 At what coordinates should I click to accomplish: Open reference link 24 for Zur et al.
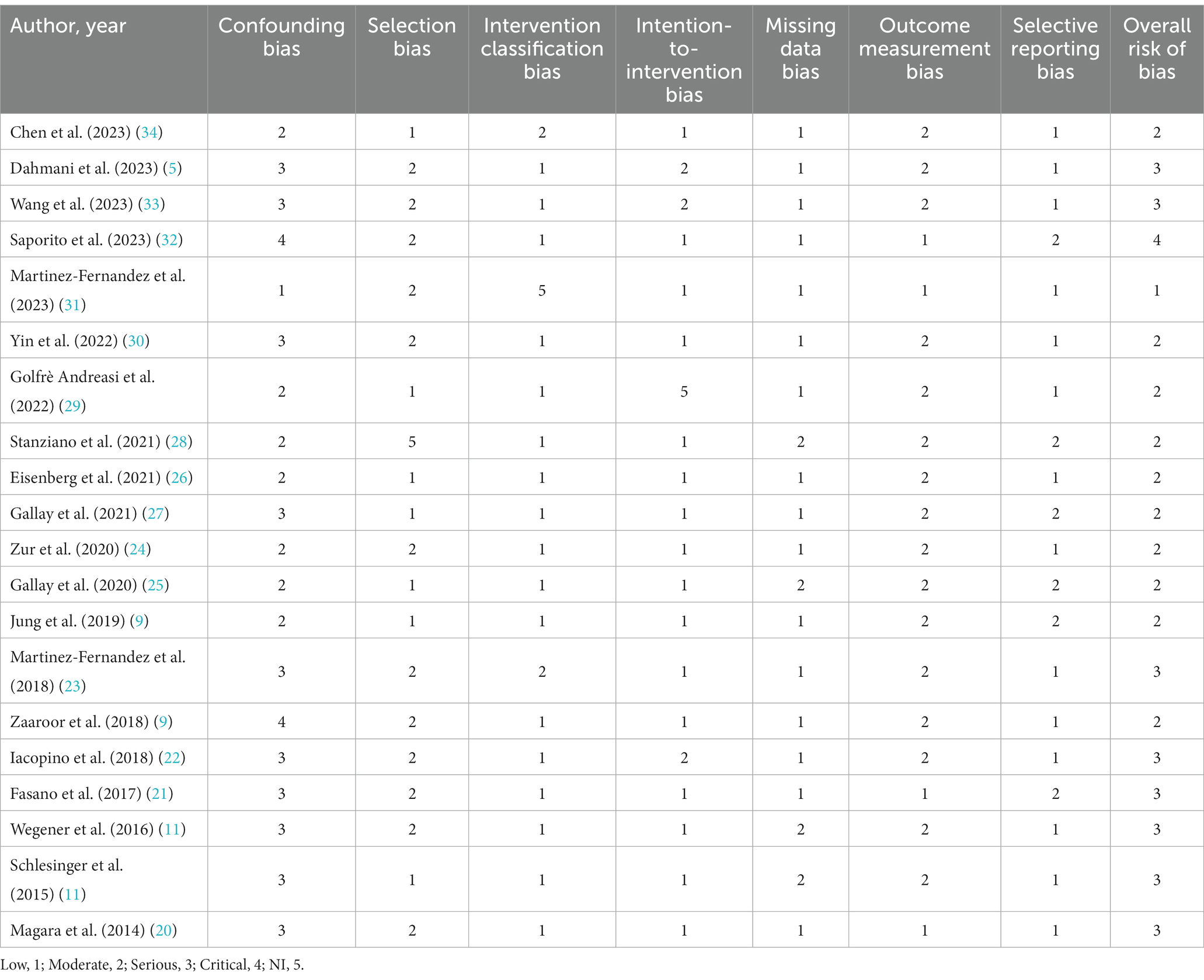[x=137, y=549]
